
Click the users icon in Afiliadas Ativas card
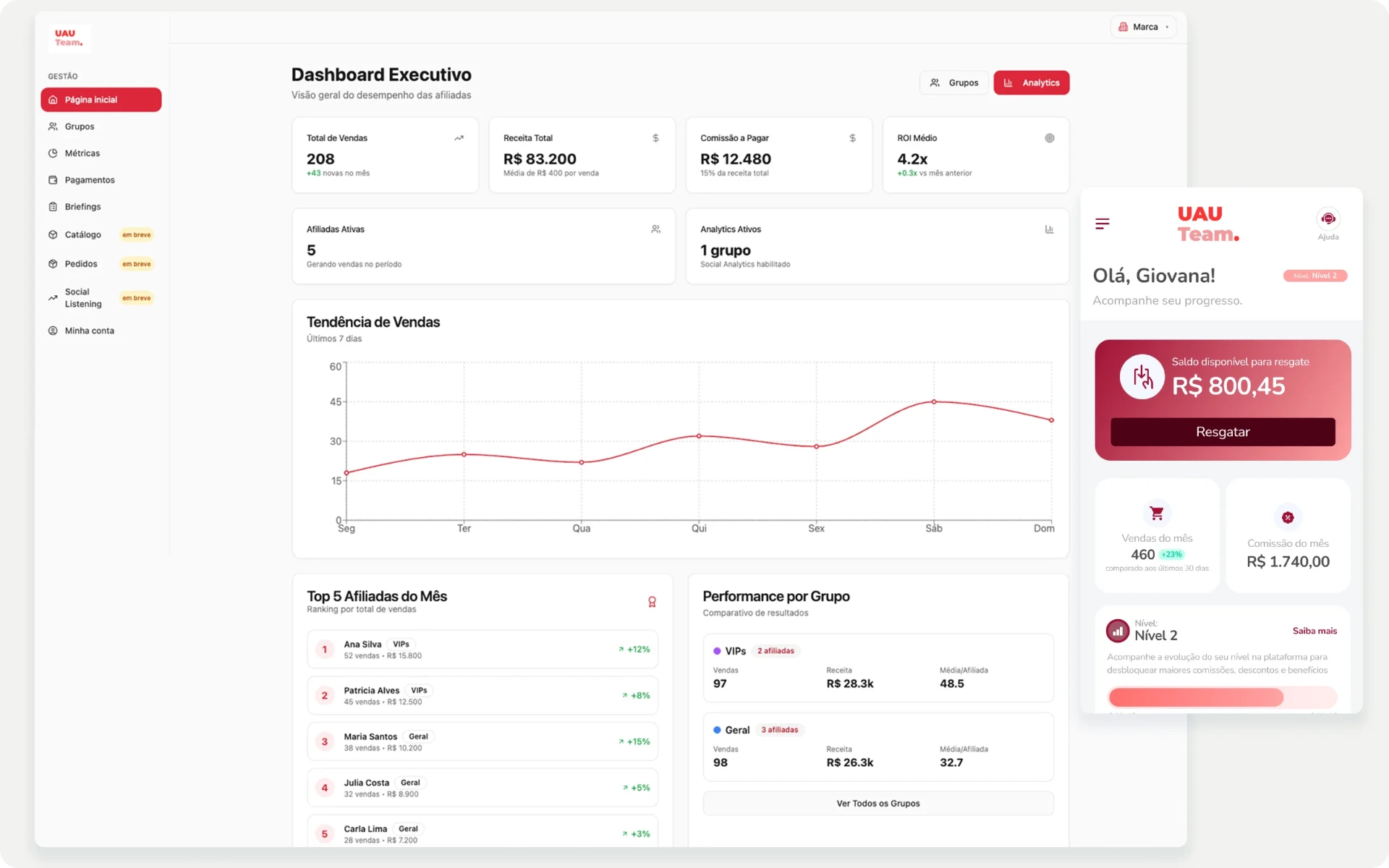(655, 229)
